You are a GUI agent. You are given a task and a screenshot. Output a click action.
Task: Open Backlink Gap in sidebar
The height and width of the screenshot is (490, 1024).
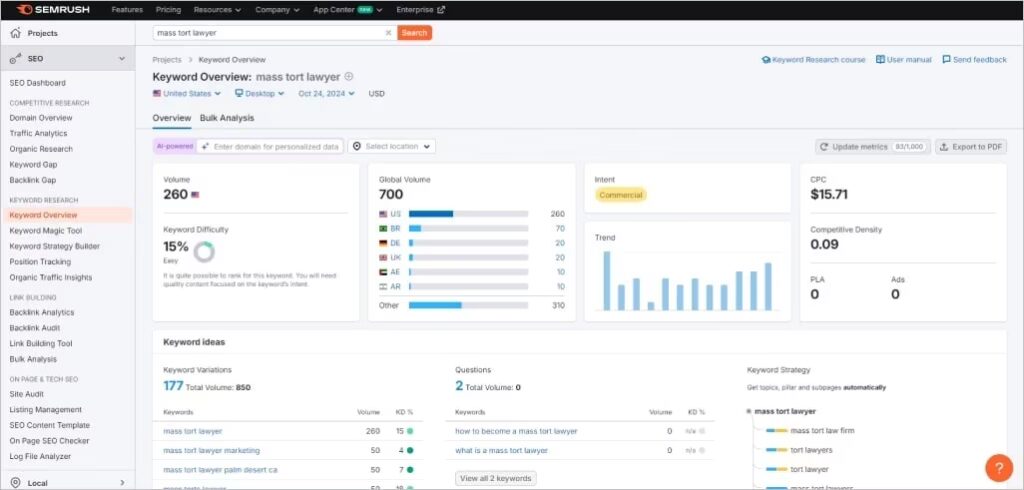(x=33, y=180)
